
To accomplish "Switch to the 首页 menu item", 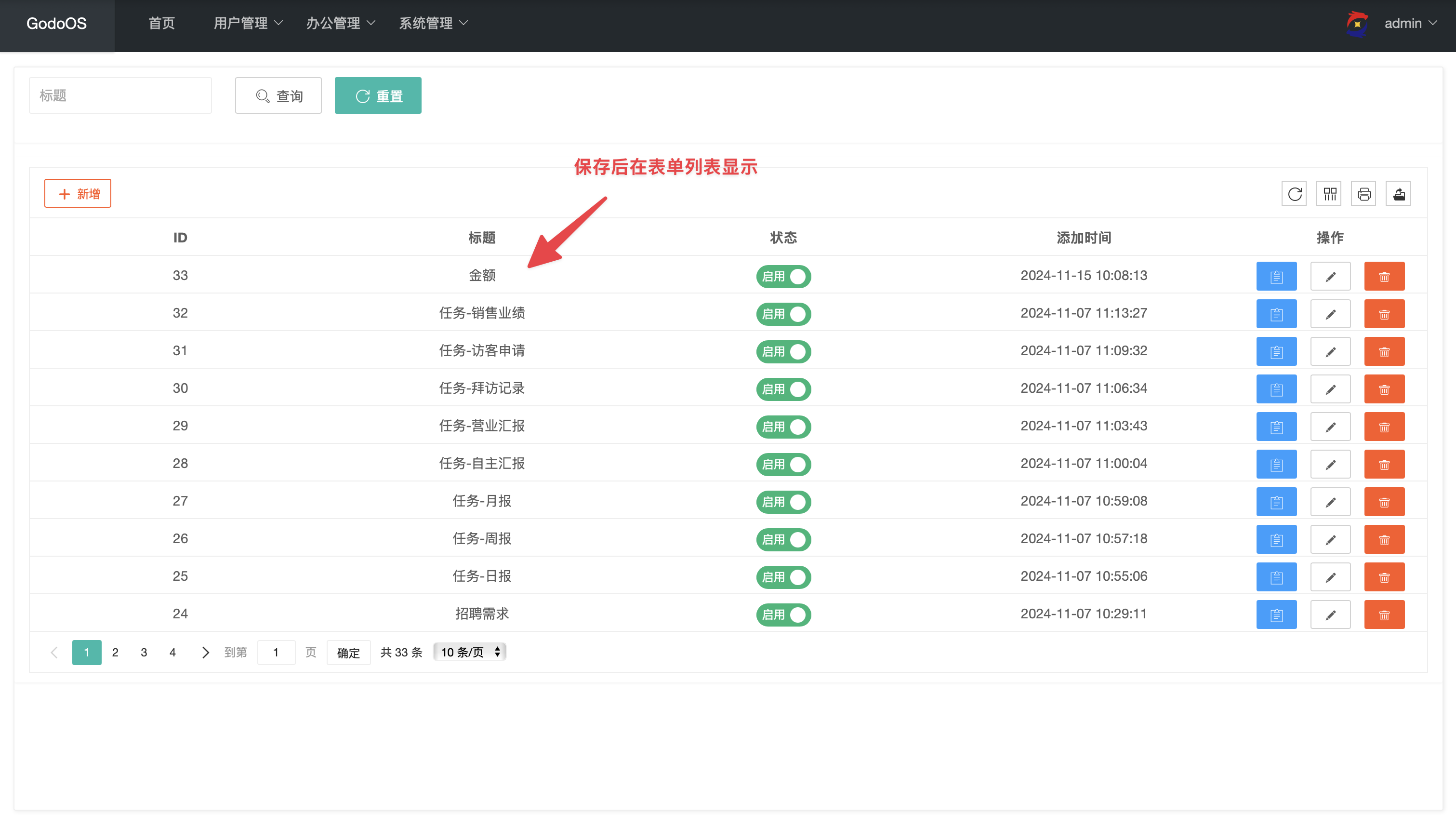I will tap(161, 23).
